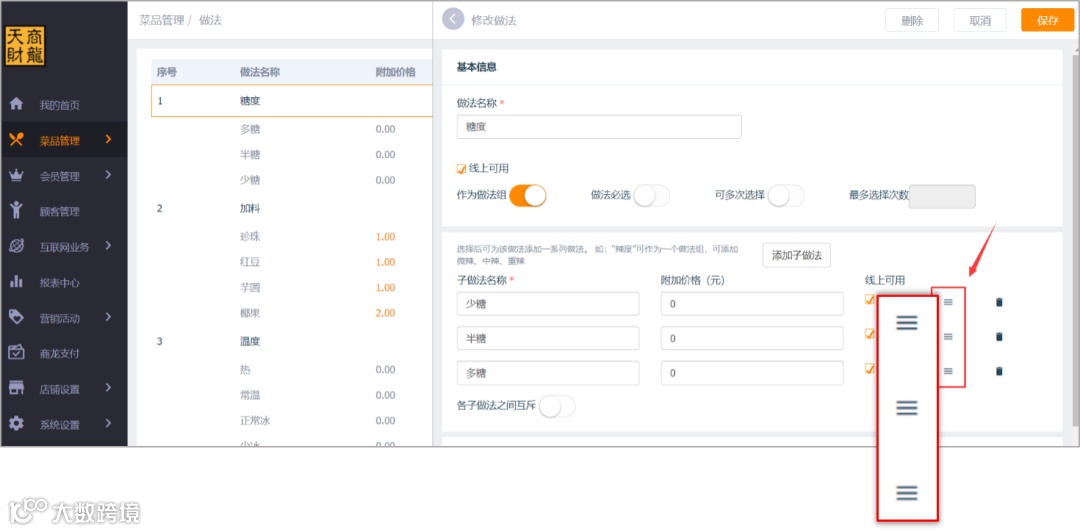Enable the 做法必选 switch

pyautogui.click(x=652, y=196)
